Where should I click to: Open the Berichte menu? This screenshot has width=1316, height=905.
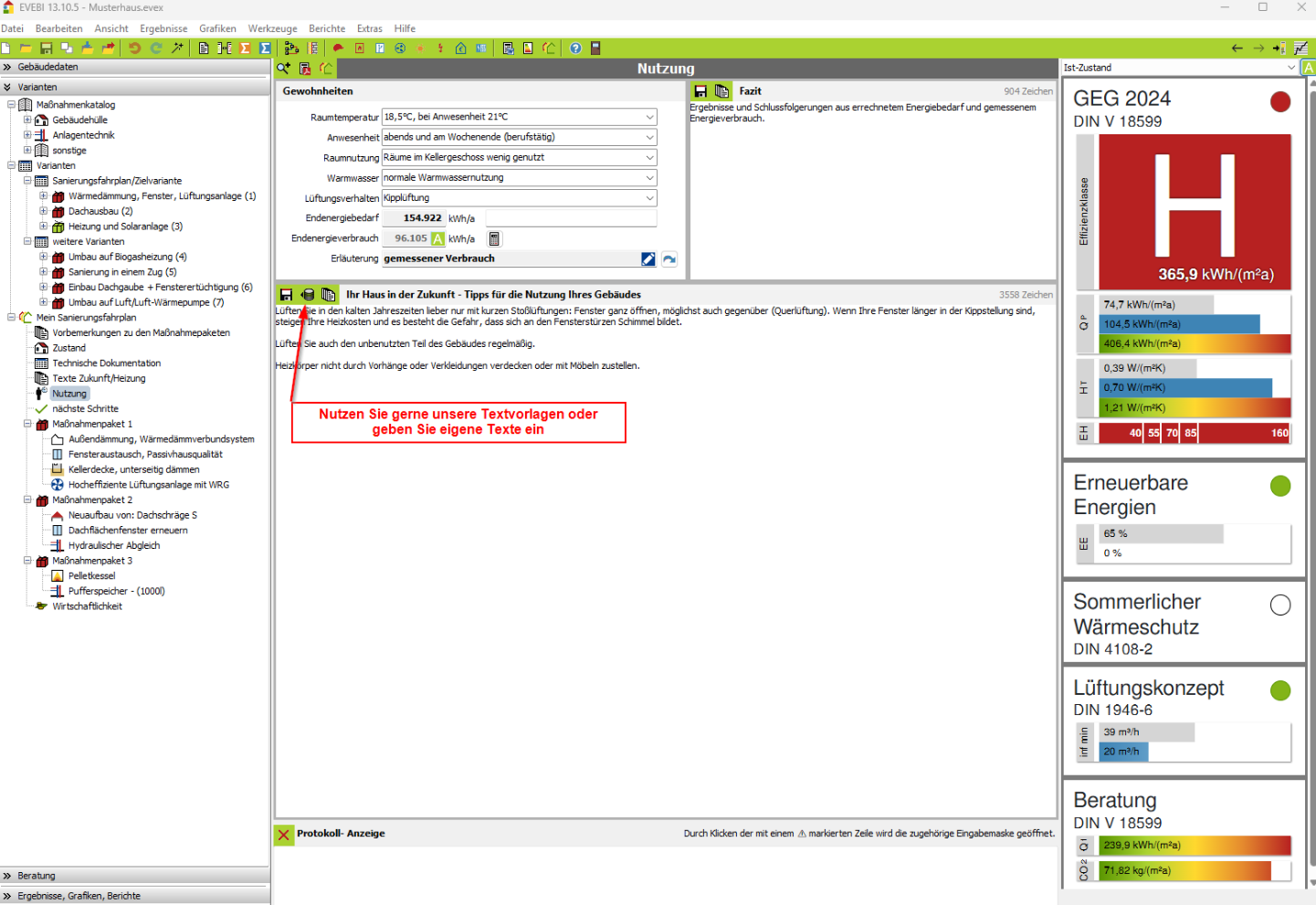pos(327,28)
